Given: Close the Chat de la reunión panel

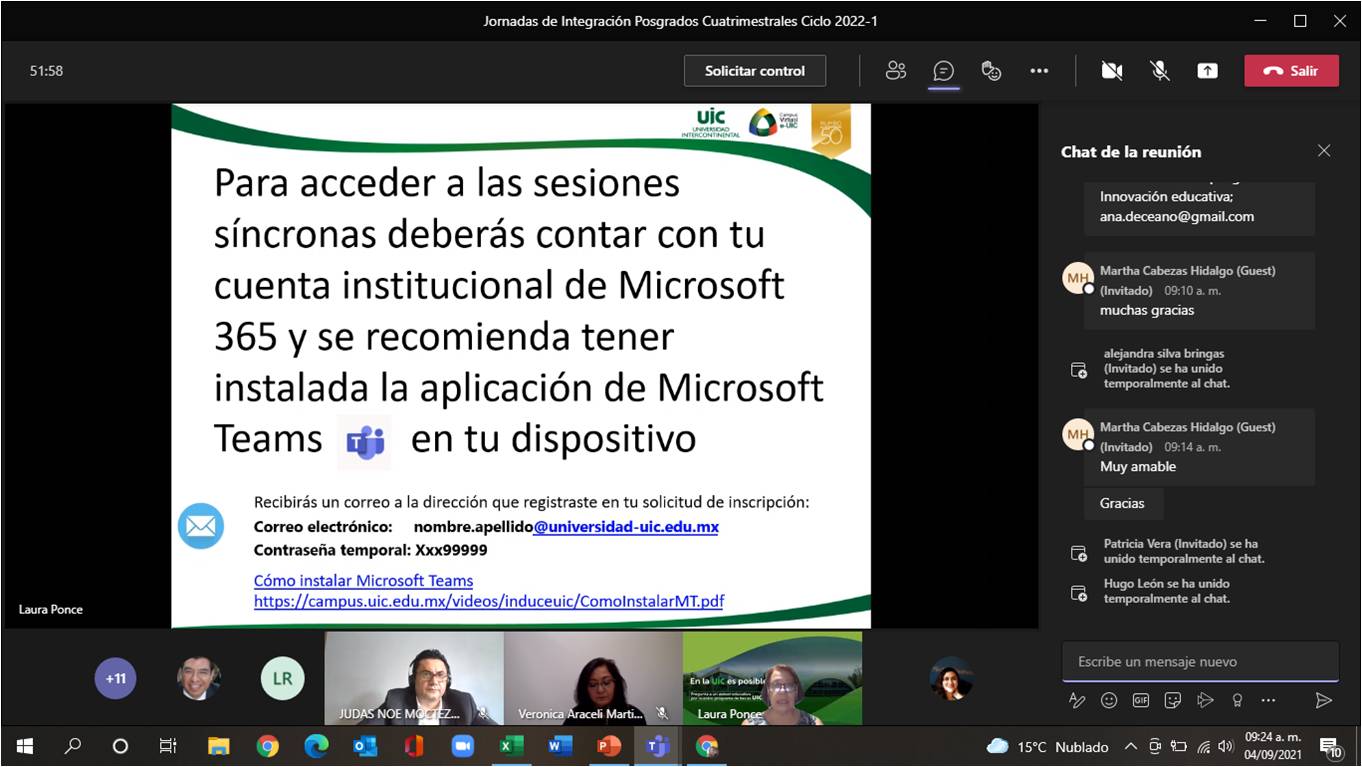Looking at the screenshot, I should point(1324,151).
